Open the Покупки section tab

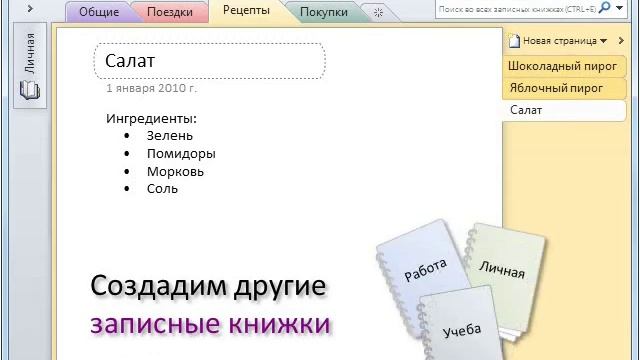pos(323,12)
